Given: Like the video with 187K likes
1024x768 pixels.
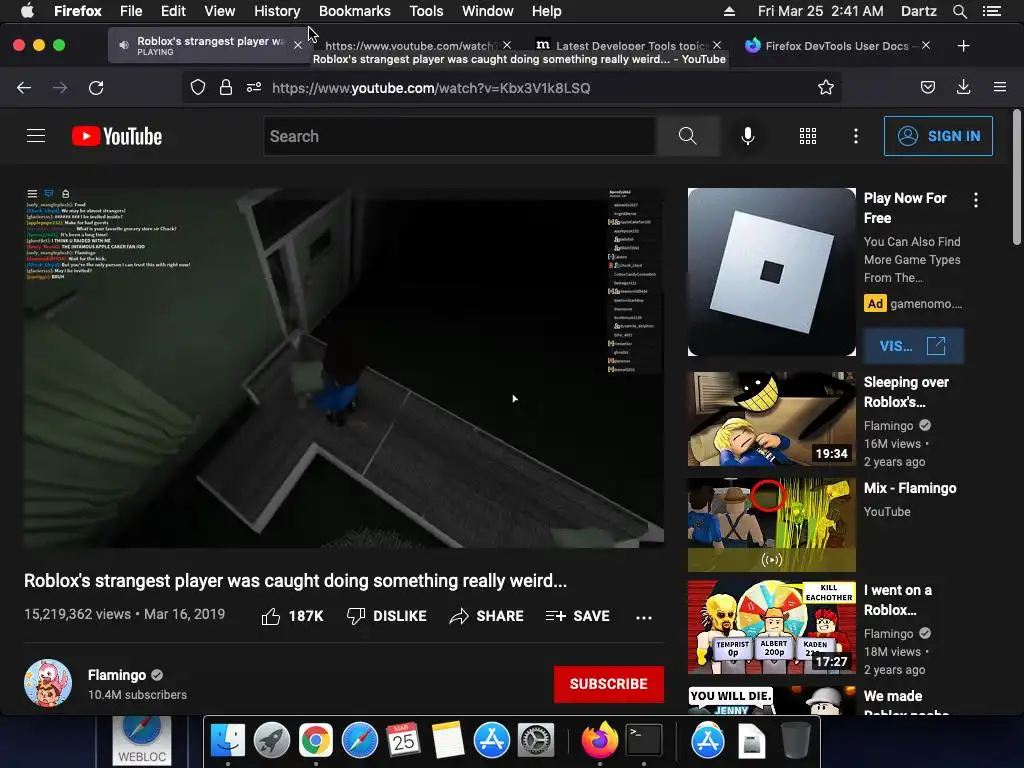Looking at the screenshot, I should coord(292,616).
